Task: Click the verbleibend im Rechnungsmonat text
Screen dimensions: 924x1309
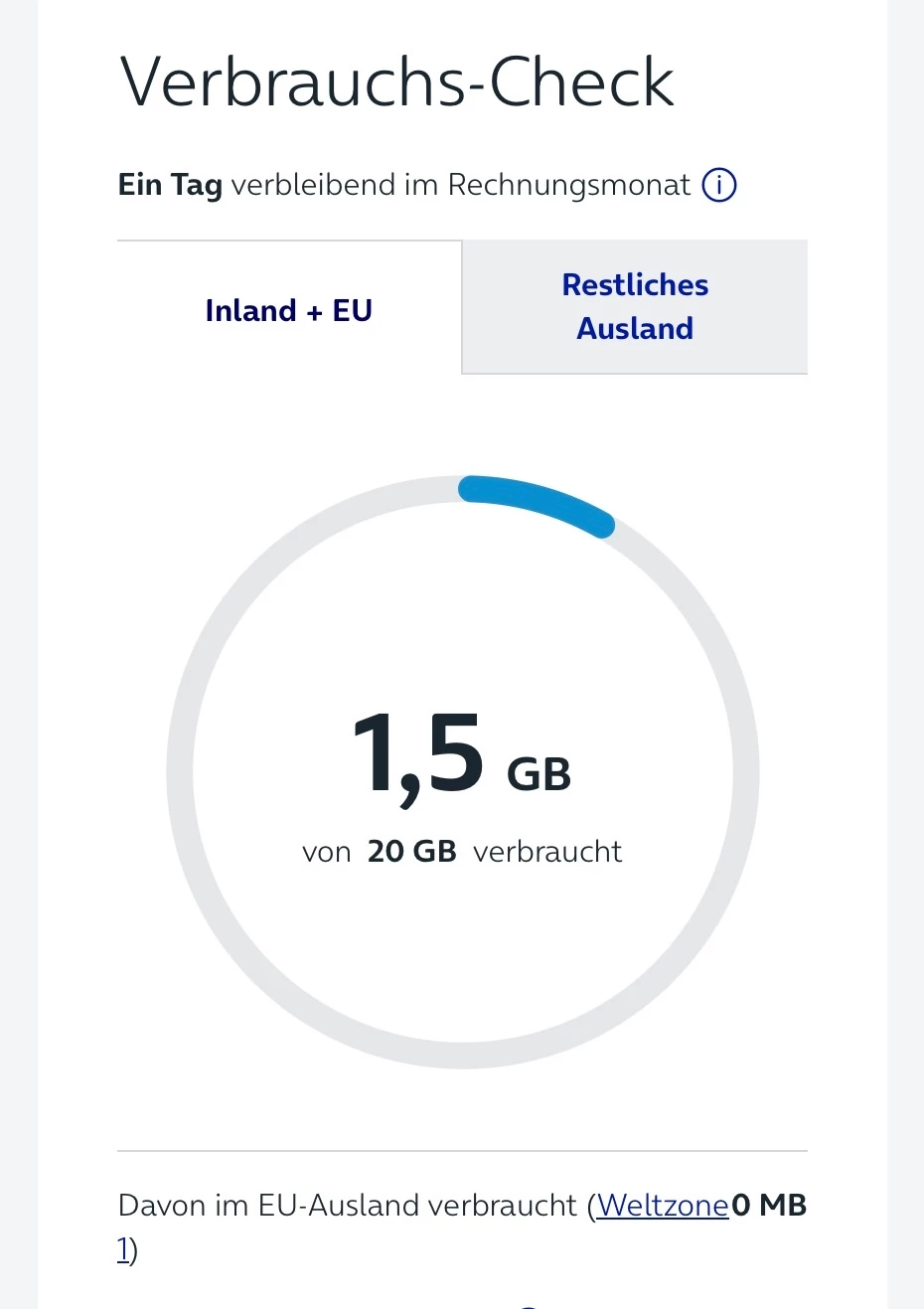Action: pyautogui.click(x=460, y=185)
